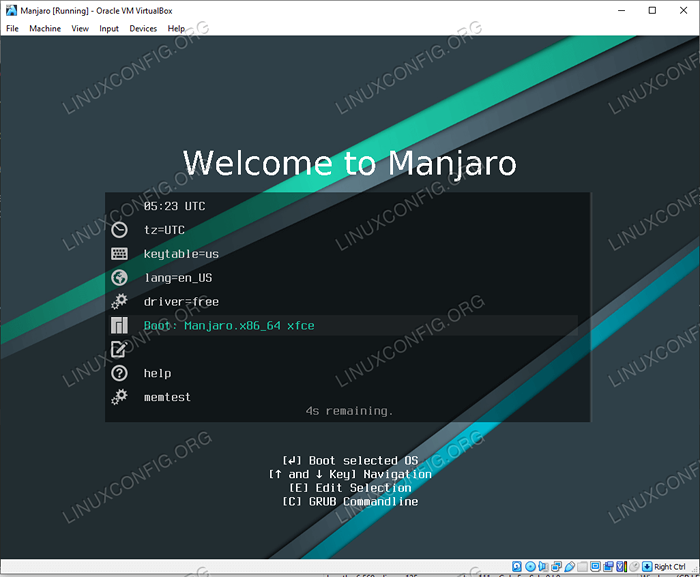Select the tz=UTC entry
Image resolution: width=700 pixels, height=577 pixels.
164,230
